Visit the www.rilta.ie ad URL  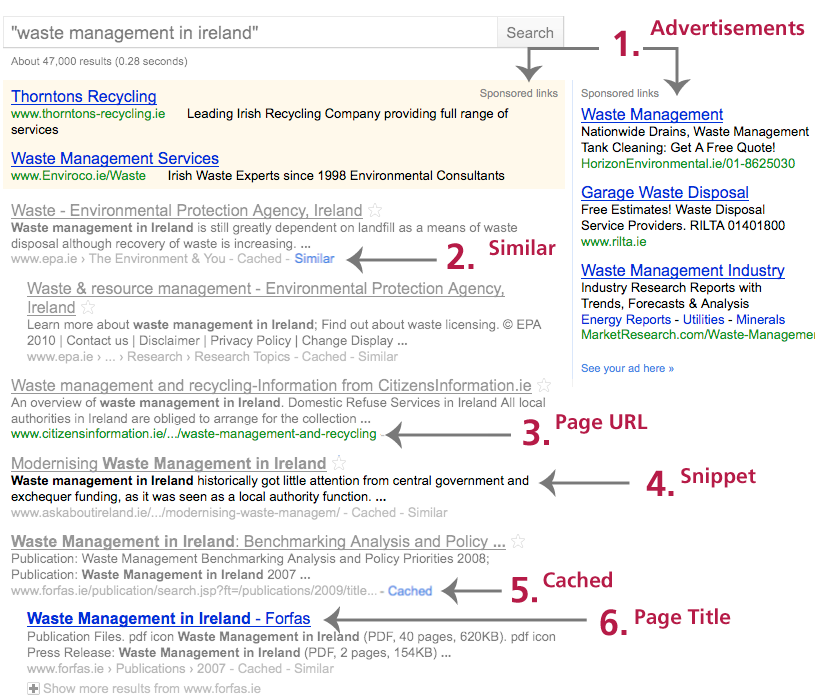[614, 242]
